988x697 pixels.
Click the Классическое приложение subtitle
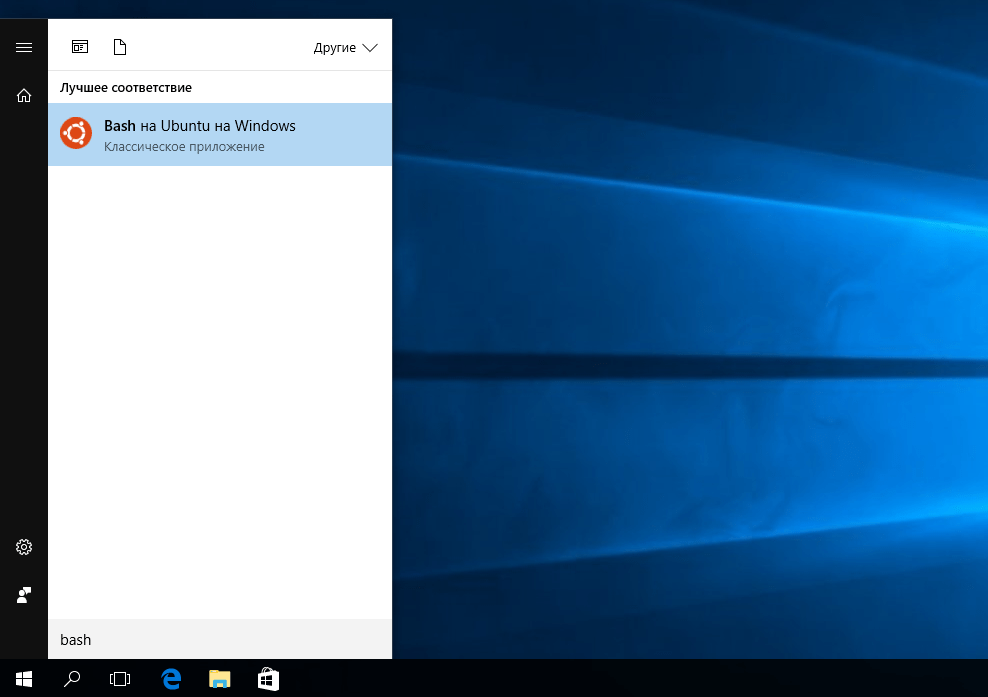[184, 147]
